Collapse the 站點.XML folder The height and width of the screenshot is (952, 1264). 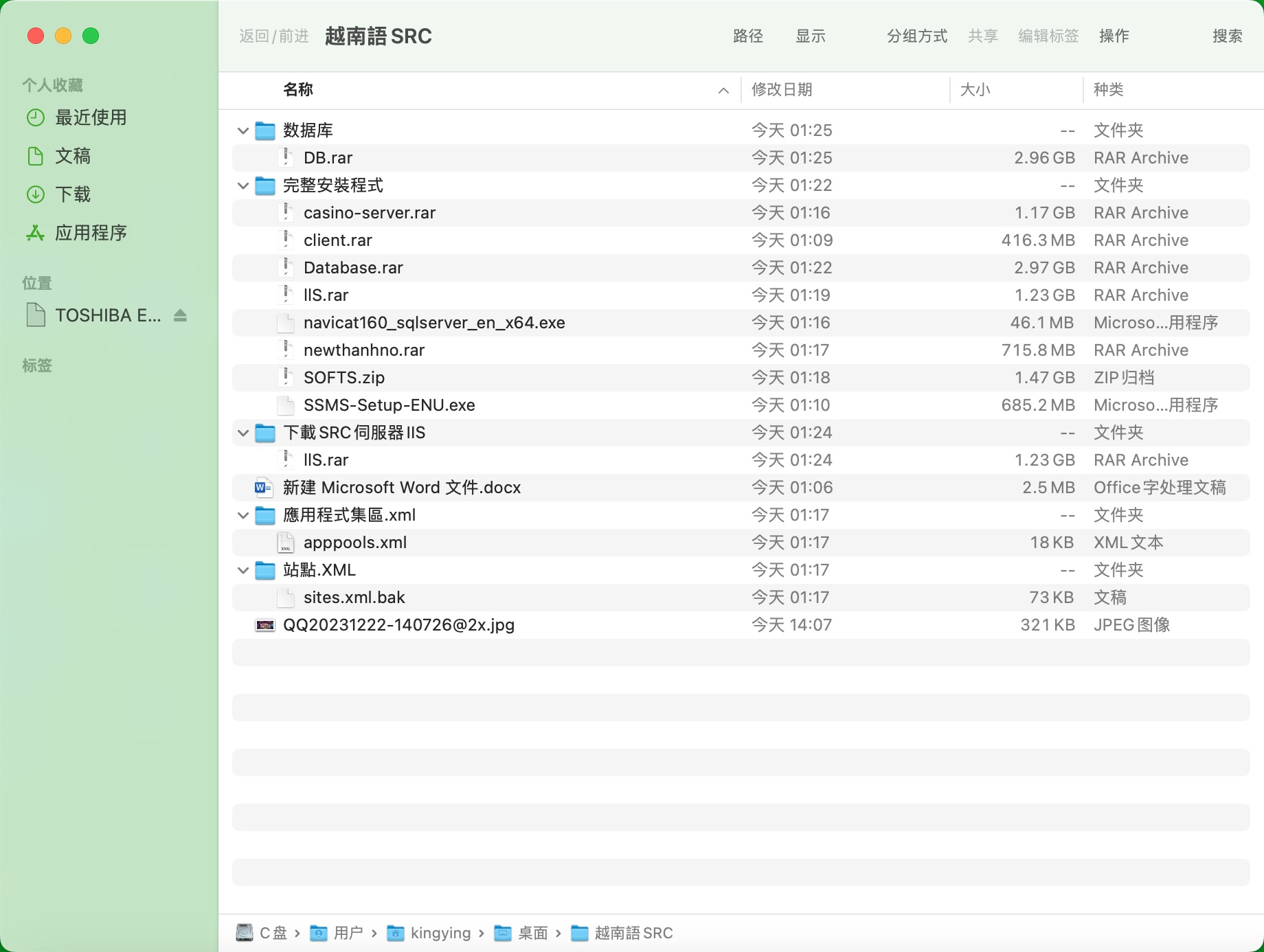tap(243, 570)
